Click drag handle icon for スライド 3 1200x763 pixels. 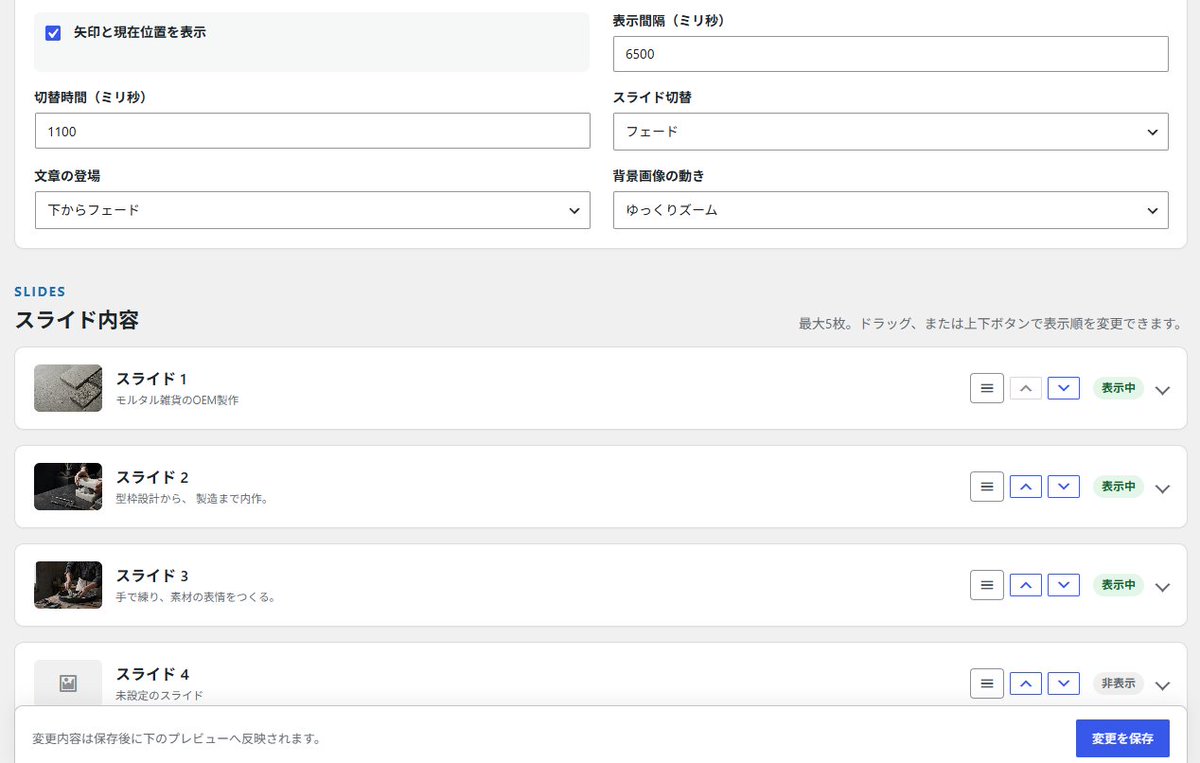point(987,585)
